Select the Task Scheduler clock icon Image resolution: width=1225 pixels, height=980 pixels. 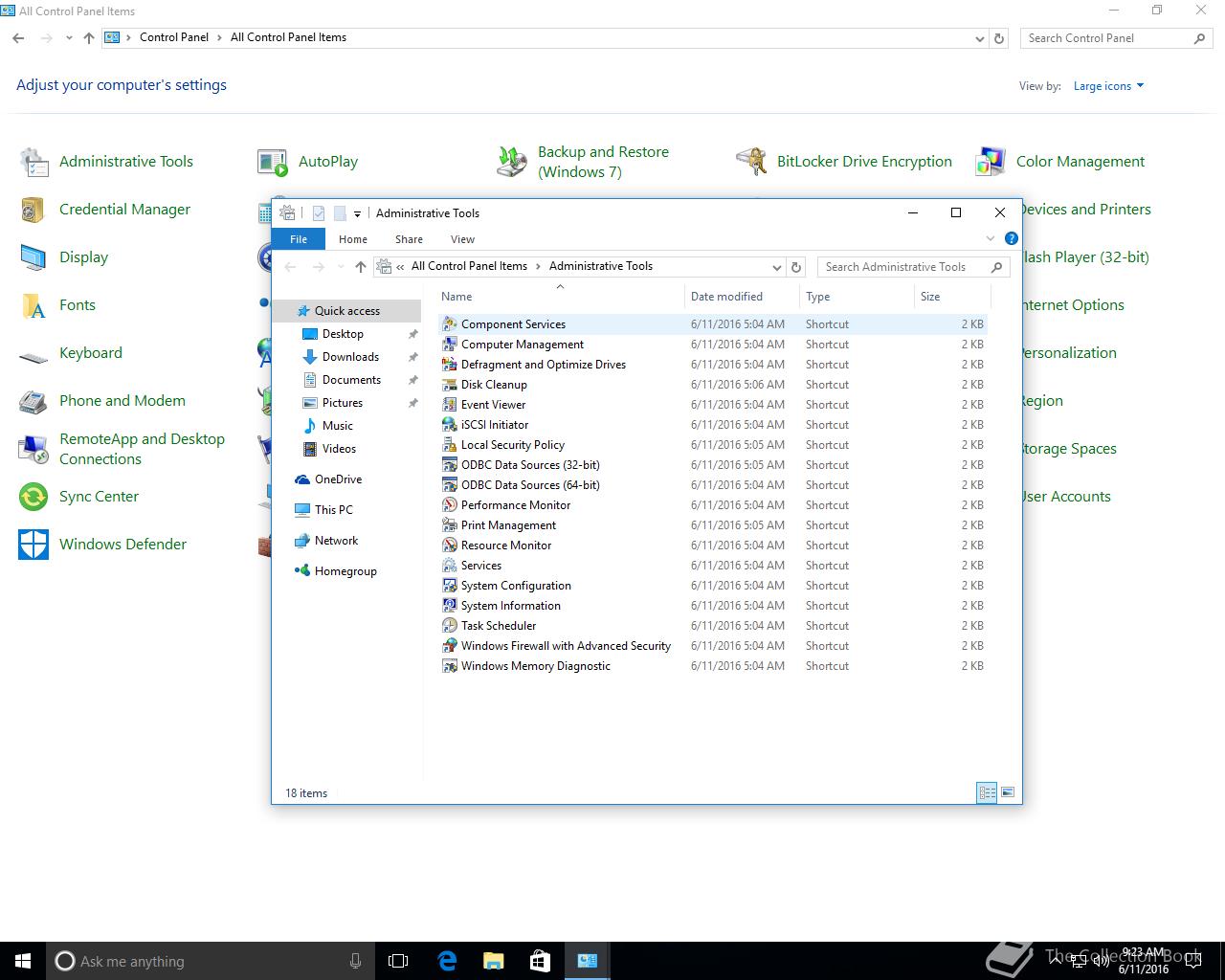point(449,626)
